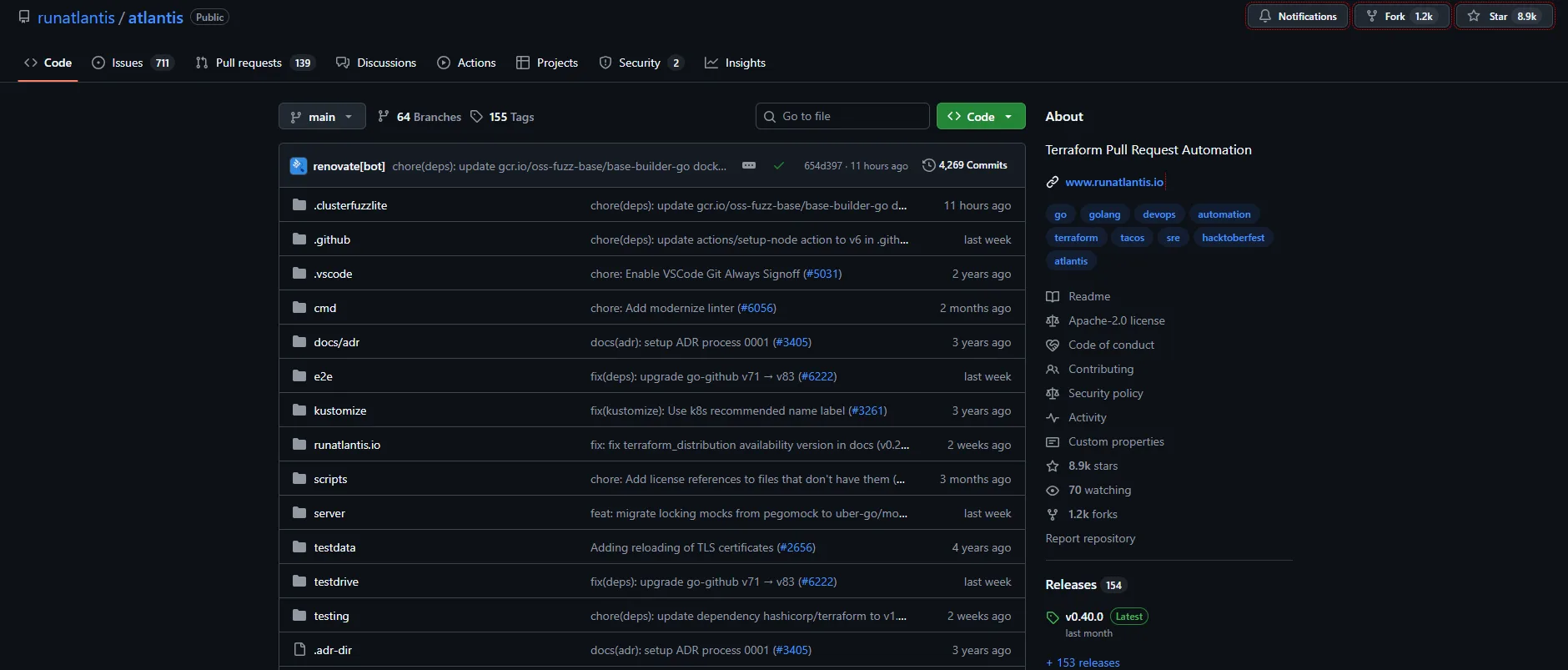
Task: Click the green commit status checkmark
Action: coord(778,166)
